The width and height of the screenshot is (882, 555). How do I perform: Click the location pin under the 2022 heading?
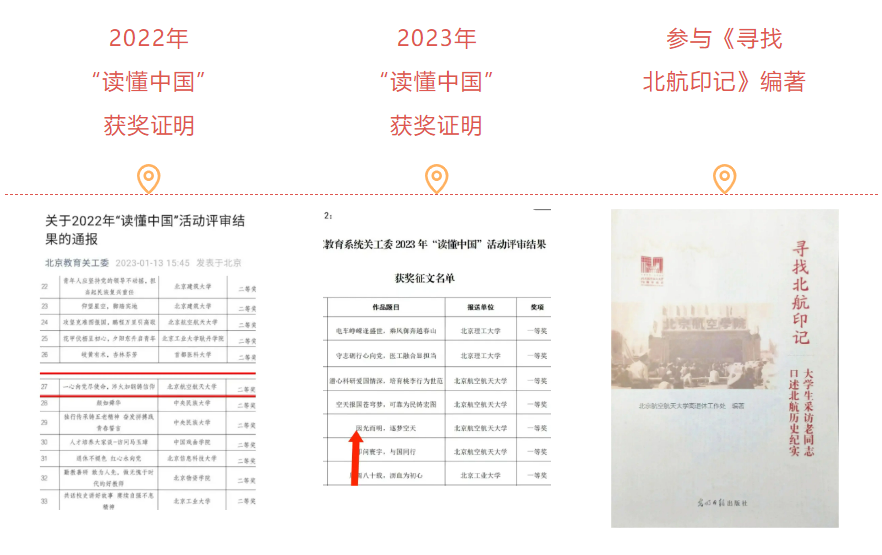click(148, 179)
